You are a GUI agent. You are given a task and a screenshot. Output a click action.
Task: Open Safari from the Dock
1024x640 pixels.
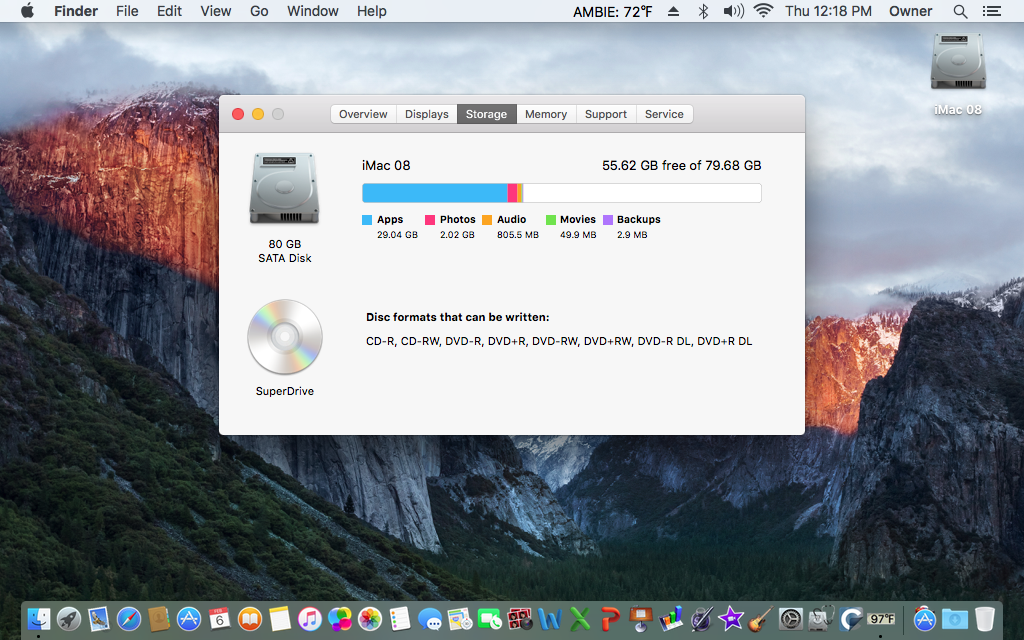click(x=129, y=618)
